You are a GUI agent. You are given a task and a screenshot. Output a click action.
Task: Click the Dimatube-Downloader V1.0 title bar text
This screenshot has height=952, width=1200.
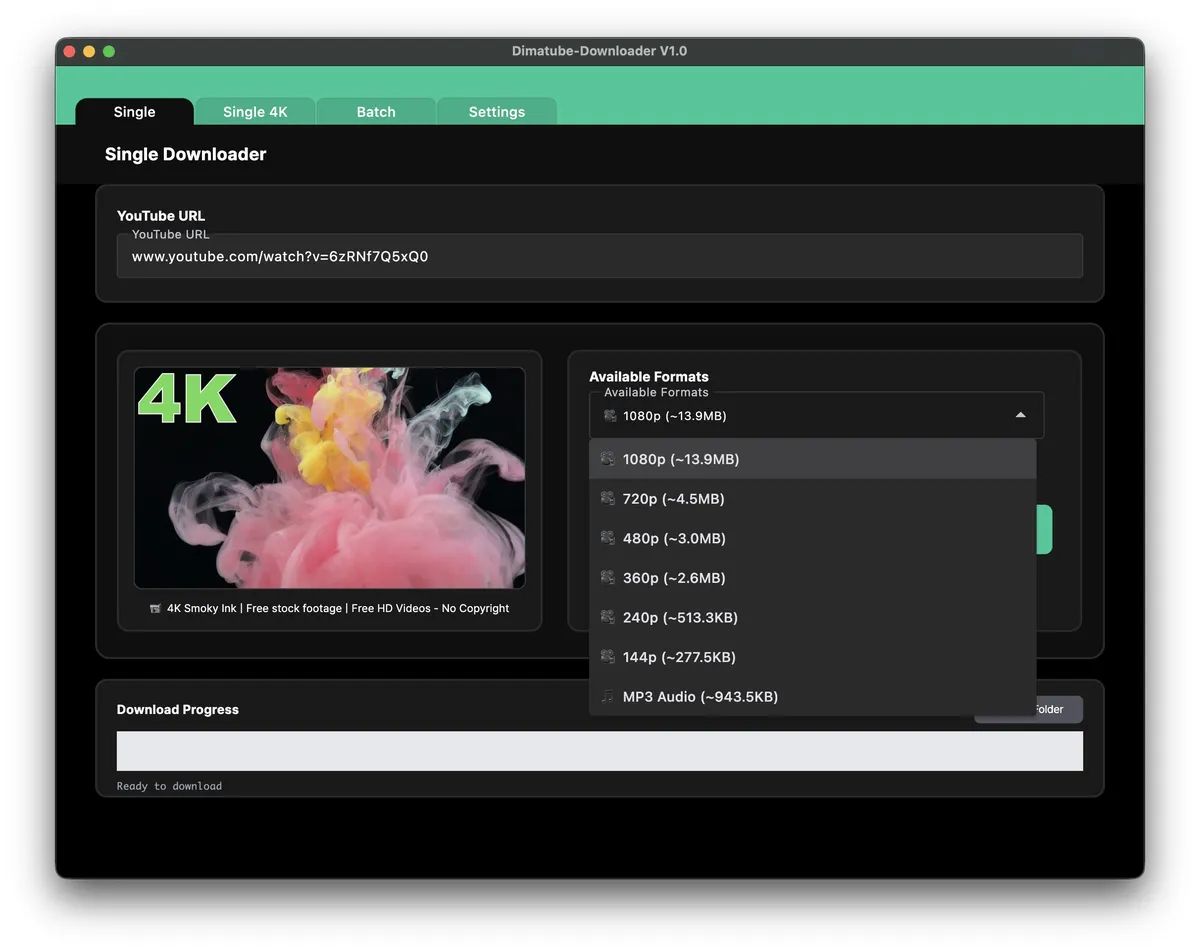(600, 51)
